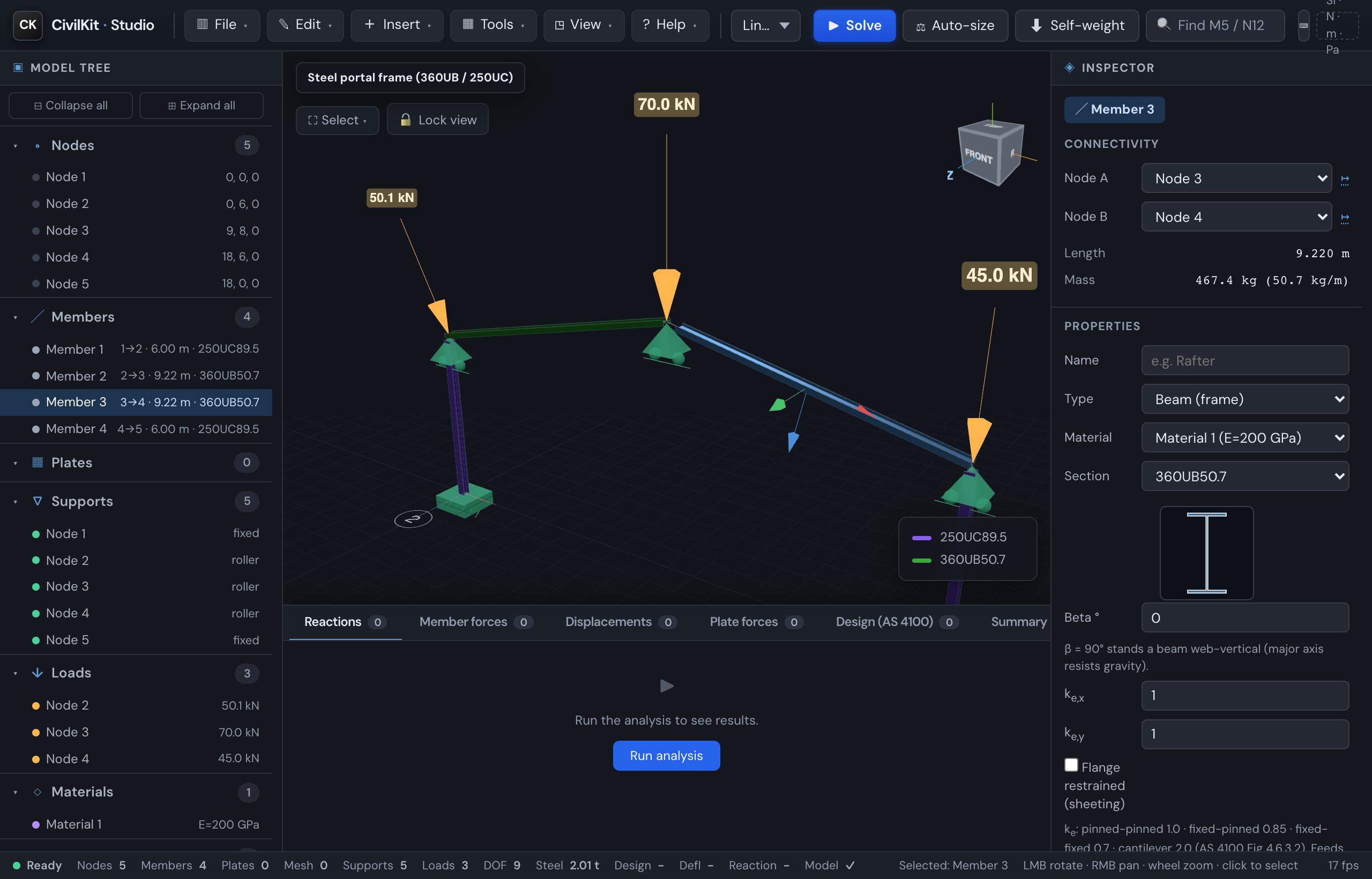The width and height of the screenshot is (1372, 879).
Task: Click the Loads down-arrow icon
Action: coord(37,673)
